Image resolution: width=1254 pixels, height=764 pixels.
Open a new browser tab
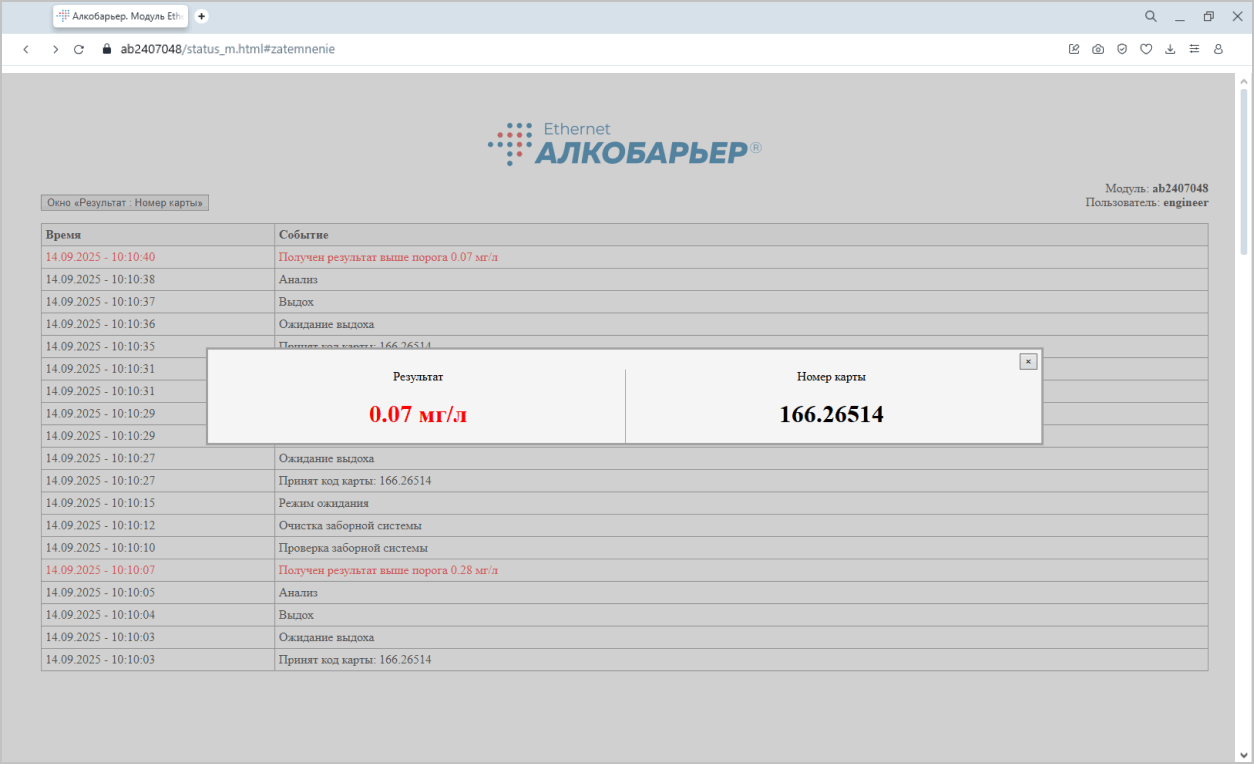click(x=201, y=16)
